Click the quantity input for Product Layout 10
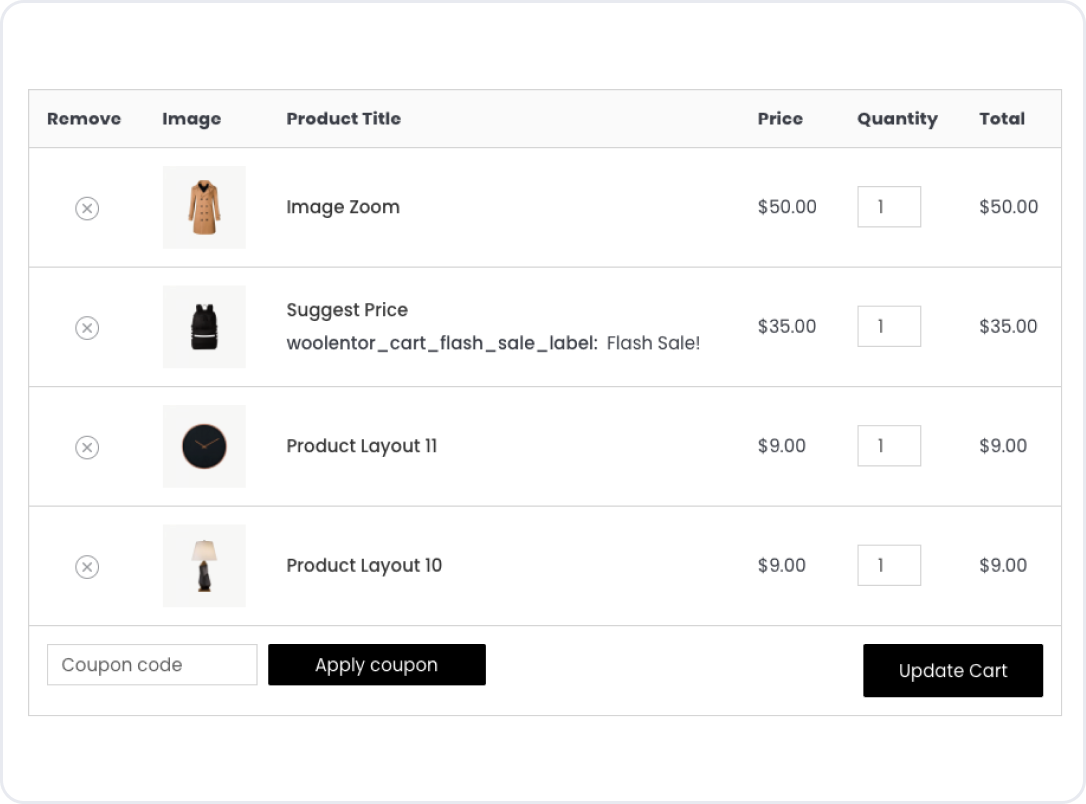Image resolution: width=1086 pixels, height=804 pixels. tap(889, 566)
